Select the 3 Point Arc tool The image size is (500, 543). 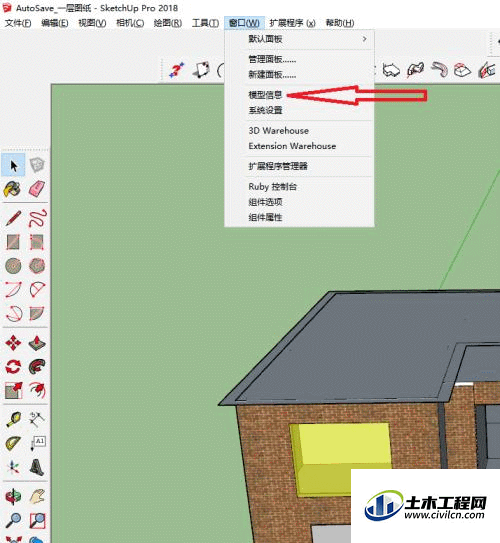[x=14, y=313]
